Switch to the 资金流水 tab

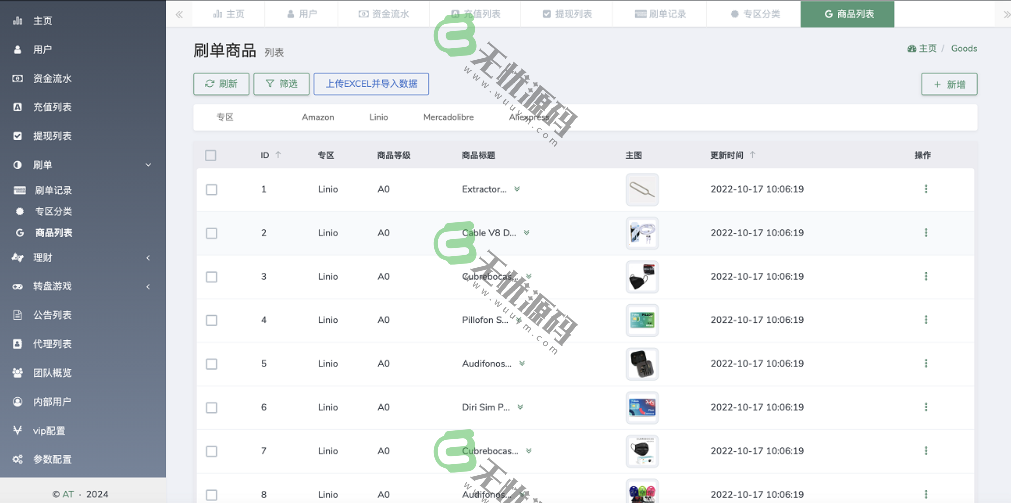384,14
